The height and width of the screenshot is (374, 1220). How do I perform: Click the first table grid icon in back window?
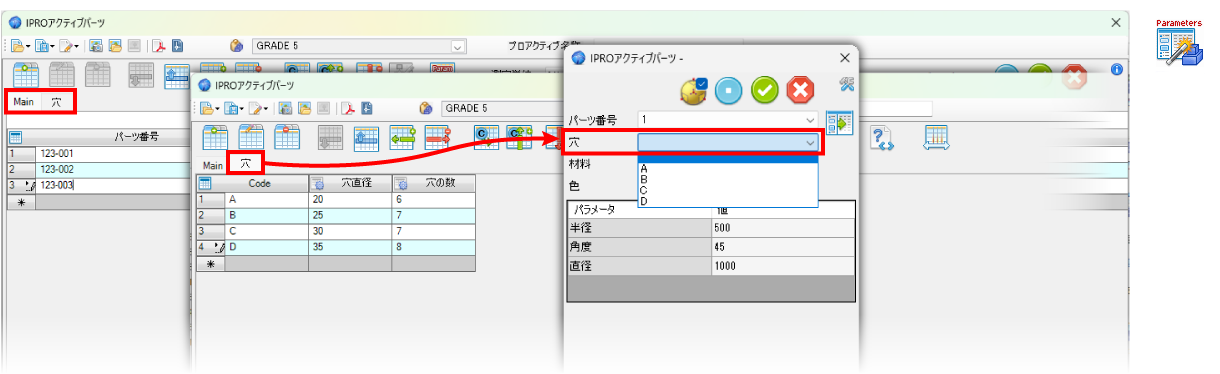point(25,76)
